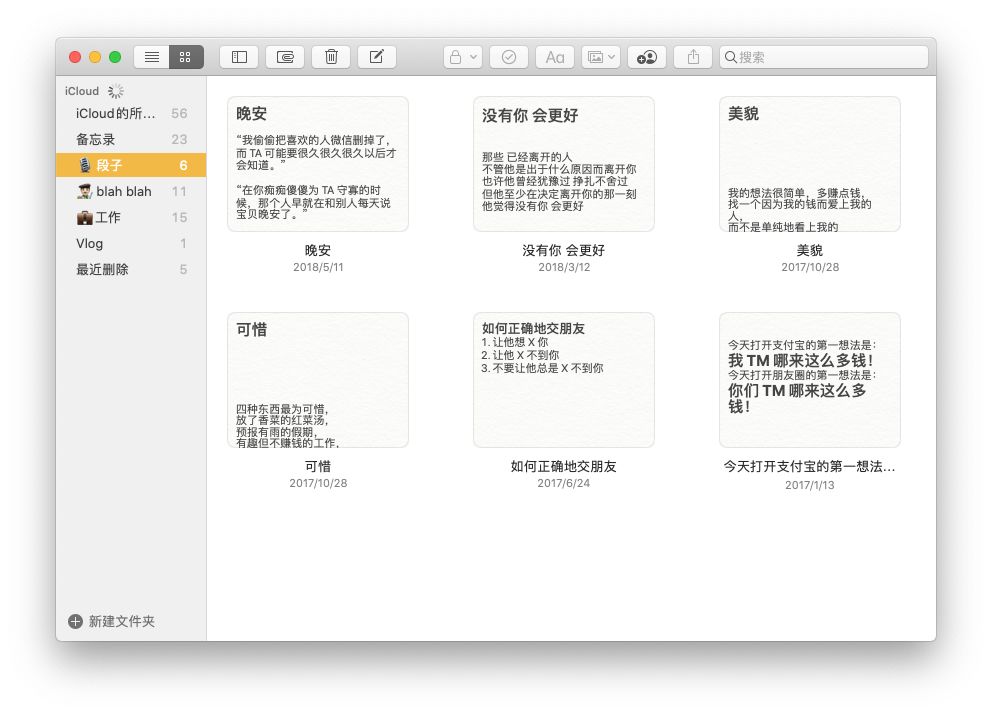The width and height of the screenshot is (992, 715).
Task: Click 今天打开支付宝的第一想法... title text
Action: (x=810, y=466)
